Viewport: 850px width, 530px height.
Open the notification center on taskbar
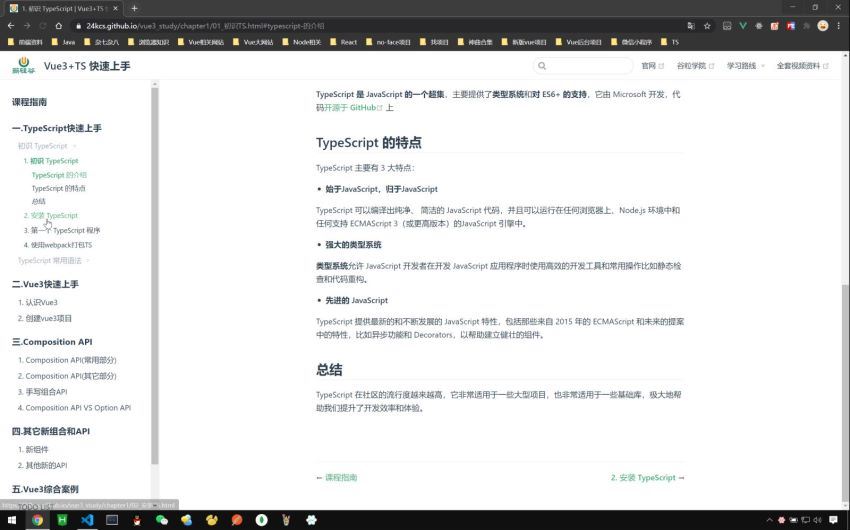(833, 520)
